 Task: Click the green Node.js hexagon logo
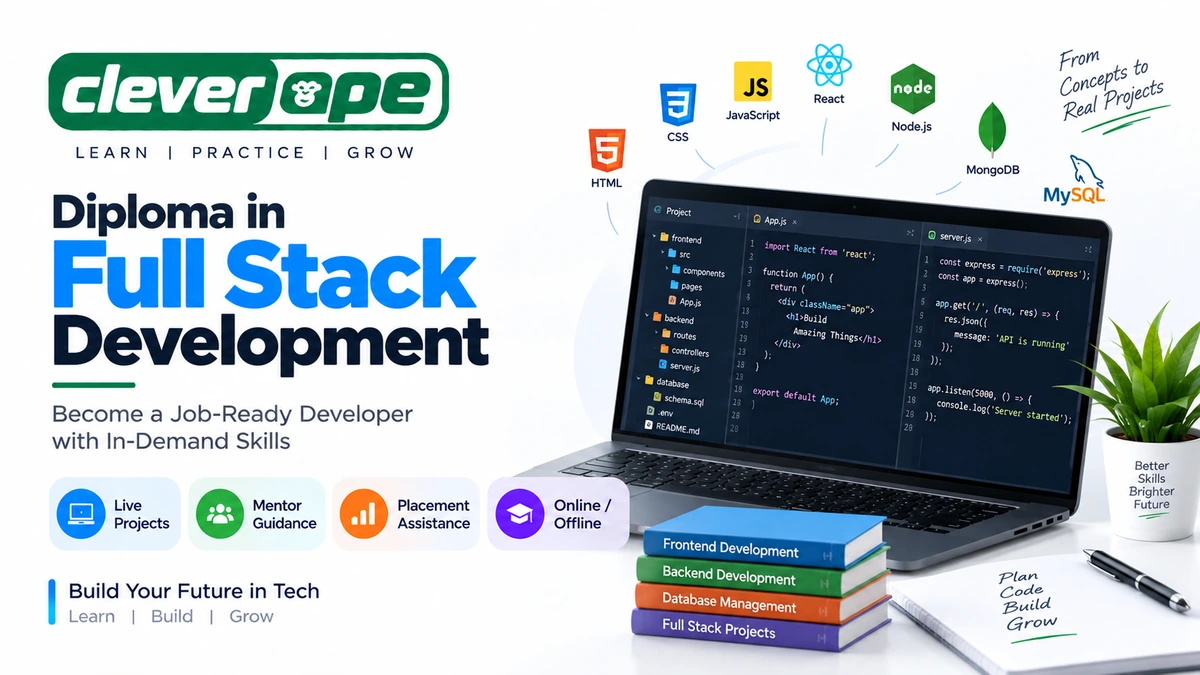[x=911, y=91]
